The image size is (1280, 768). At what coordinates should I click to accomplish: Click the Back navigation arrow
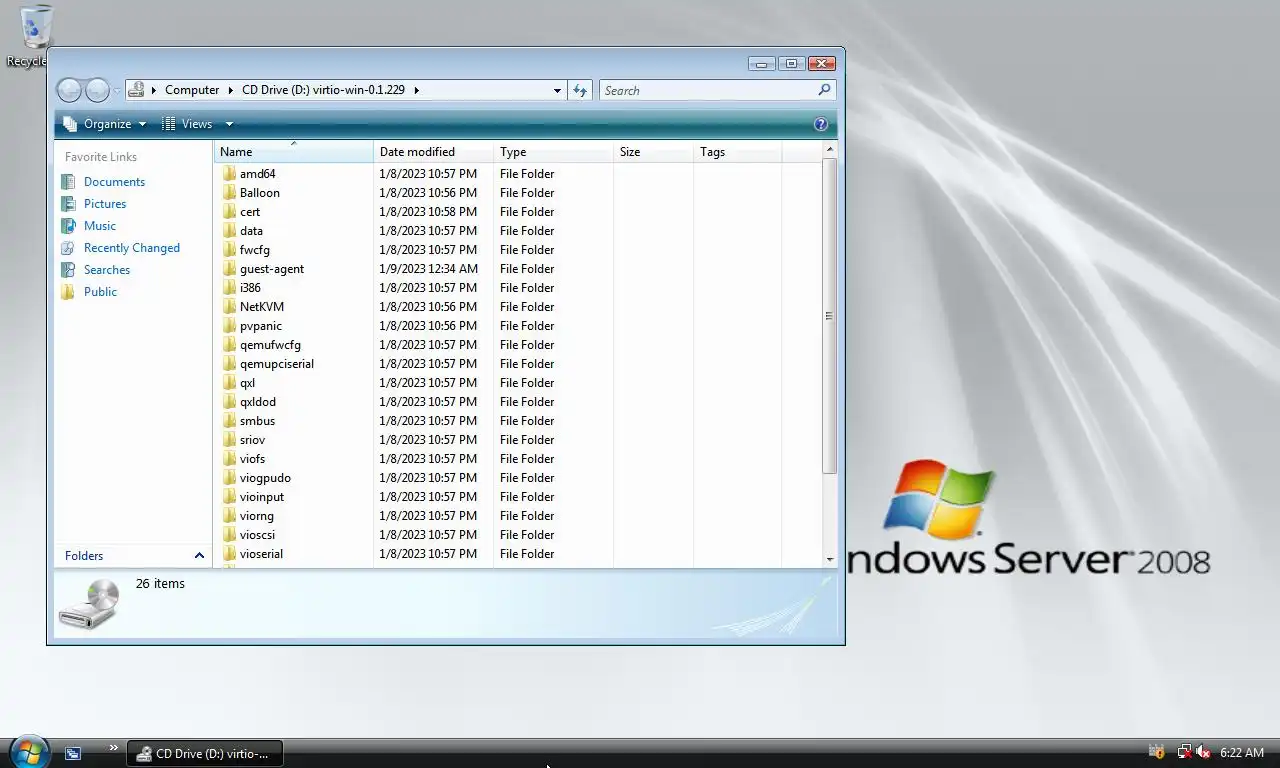click(69, 90)
